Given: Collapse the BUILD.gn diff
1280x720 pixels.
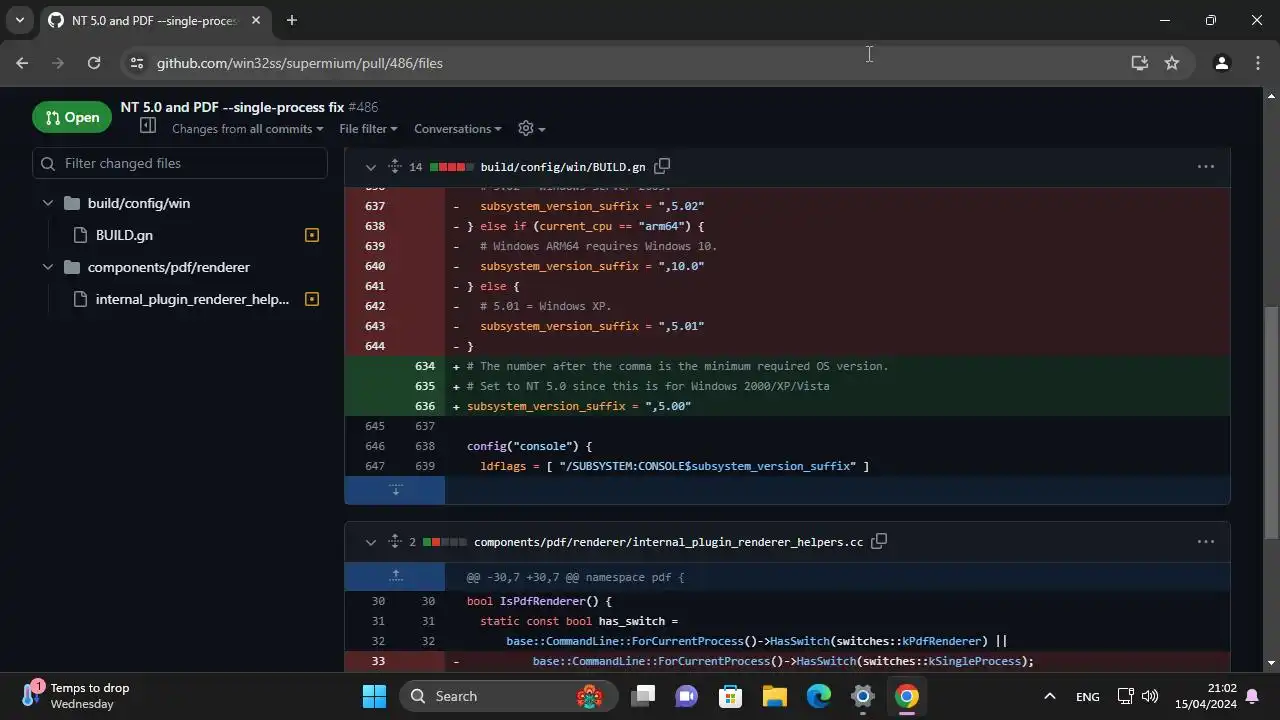Looking at the screenshot, I should pyautogui.click(x=370, y=167).
